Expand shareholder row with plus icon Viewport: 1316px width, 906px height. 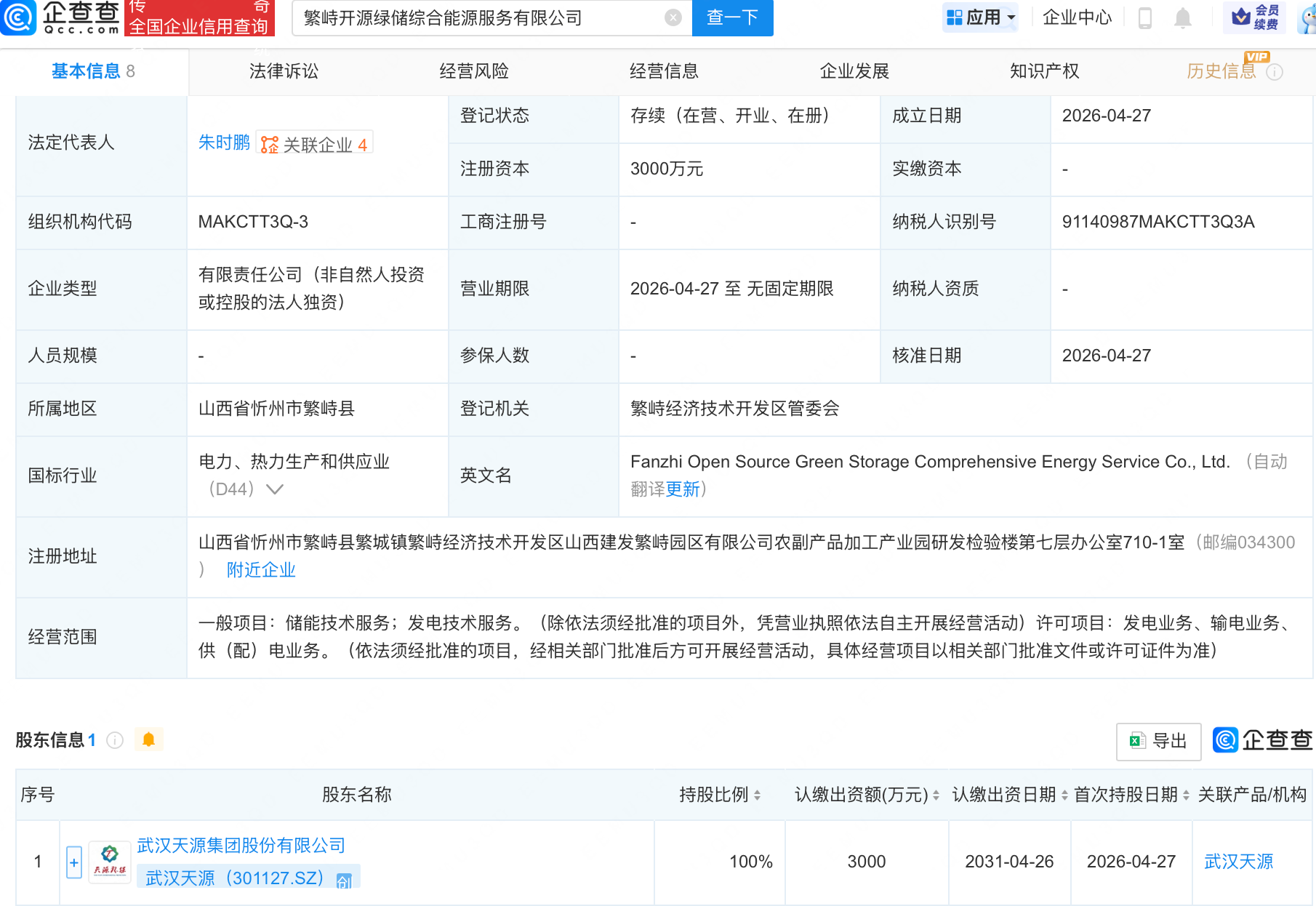tap(73, 862)
